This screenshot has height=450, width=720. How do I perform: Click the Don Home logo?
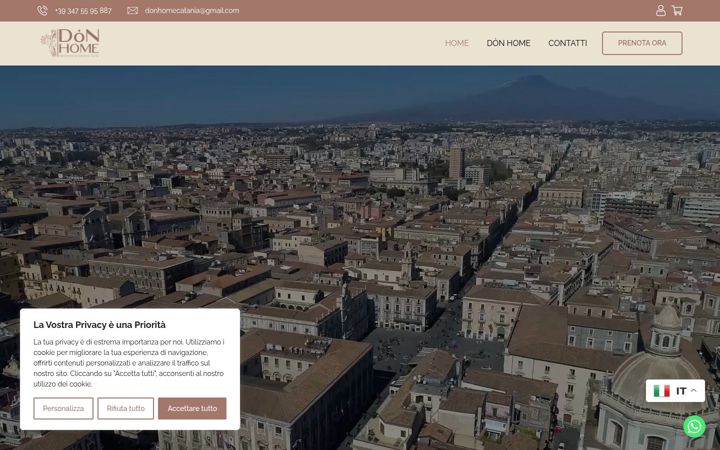pos(70,43)
